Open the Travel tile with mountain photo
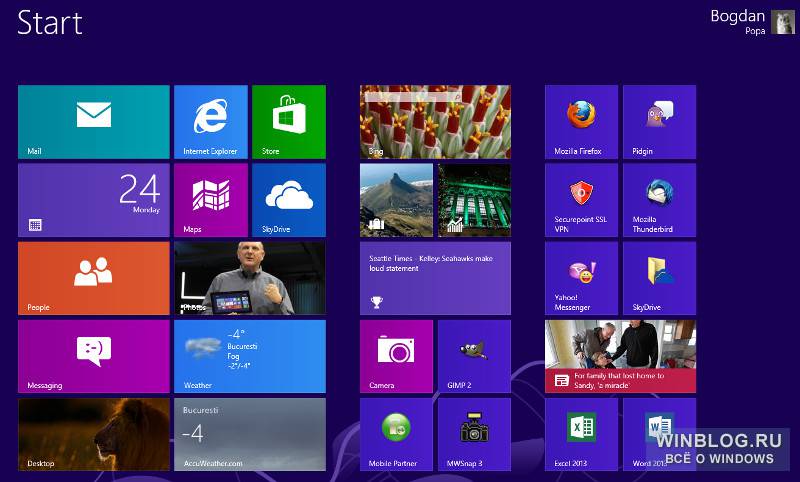Screen dimensions: 800x482 (x=396, y=200)
